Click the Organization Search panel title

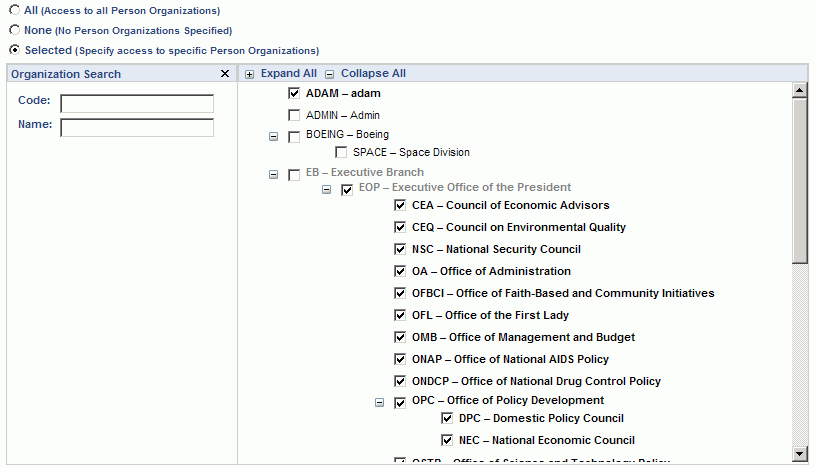(x=66, y=74)
